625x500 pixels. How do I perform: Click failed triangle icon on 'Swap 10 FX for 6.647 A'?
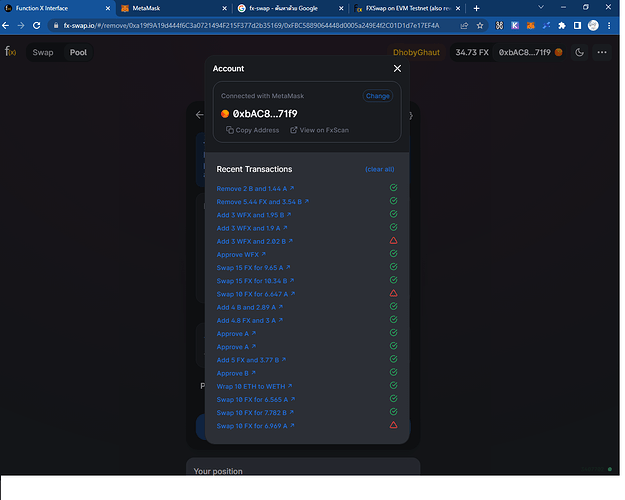[x=393, y=293]
